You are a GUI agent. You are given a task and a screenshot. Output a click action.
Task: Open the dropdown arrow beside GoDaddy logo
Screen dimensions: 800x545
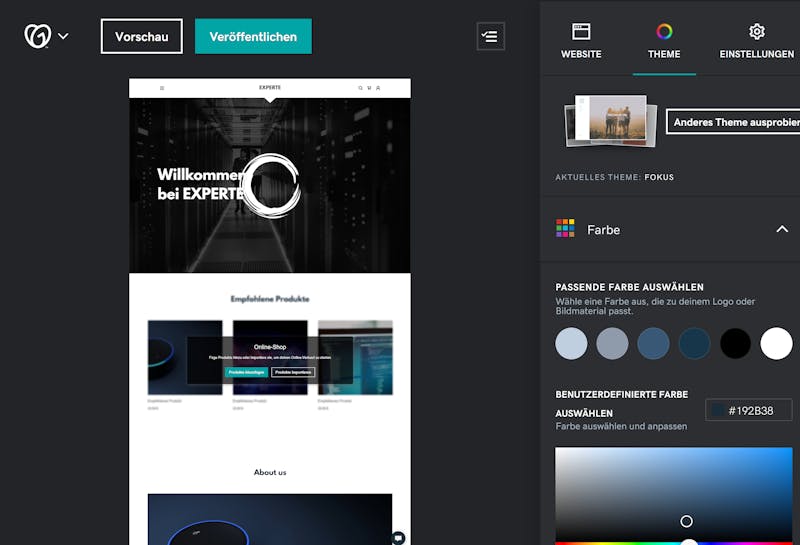[63, 36]
